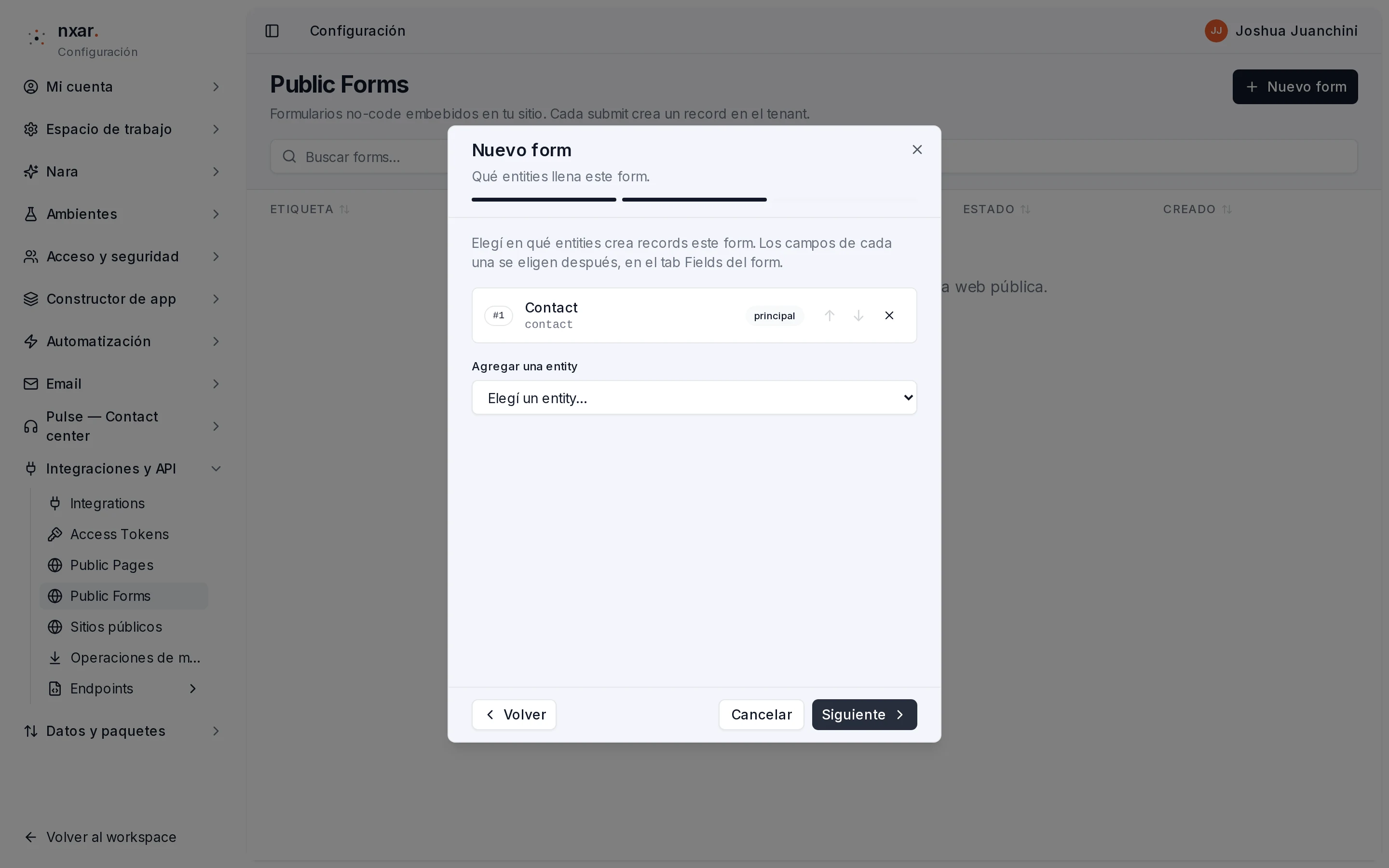
Task: Click the nxar logo icon
Action: point(37,37)
